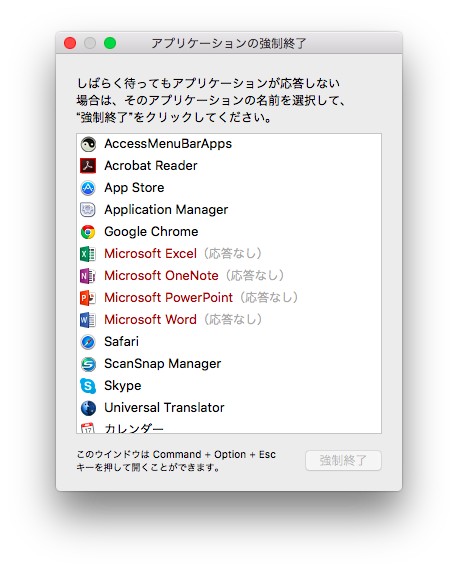
Task: Select the Skype icon
Action: [x=88, y=386]
